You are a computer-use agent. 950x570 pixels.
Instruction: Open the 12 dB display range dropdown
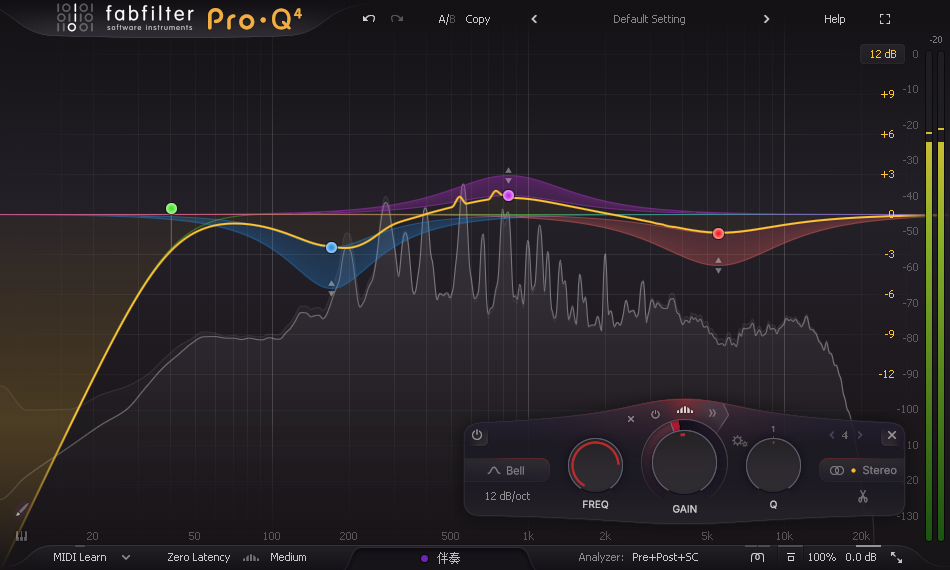coord(882,54)
